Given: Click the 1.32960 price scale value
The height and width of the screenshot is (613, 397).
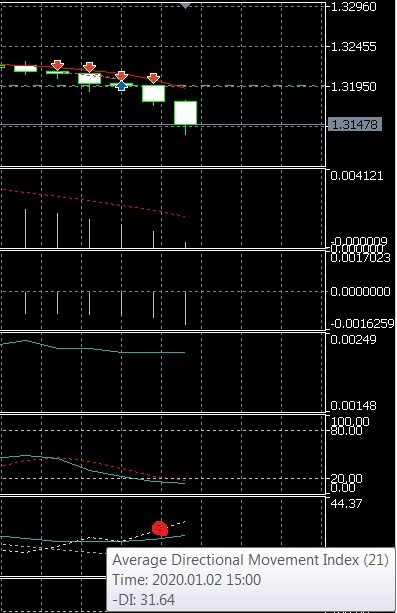Looking at the screenshot, I should click(353, 7).
